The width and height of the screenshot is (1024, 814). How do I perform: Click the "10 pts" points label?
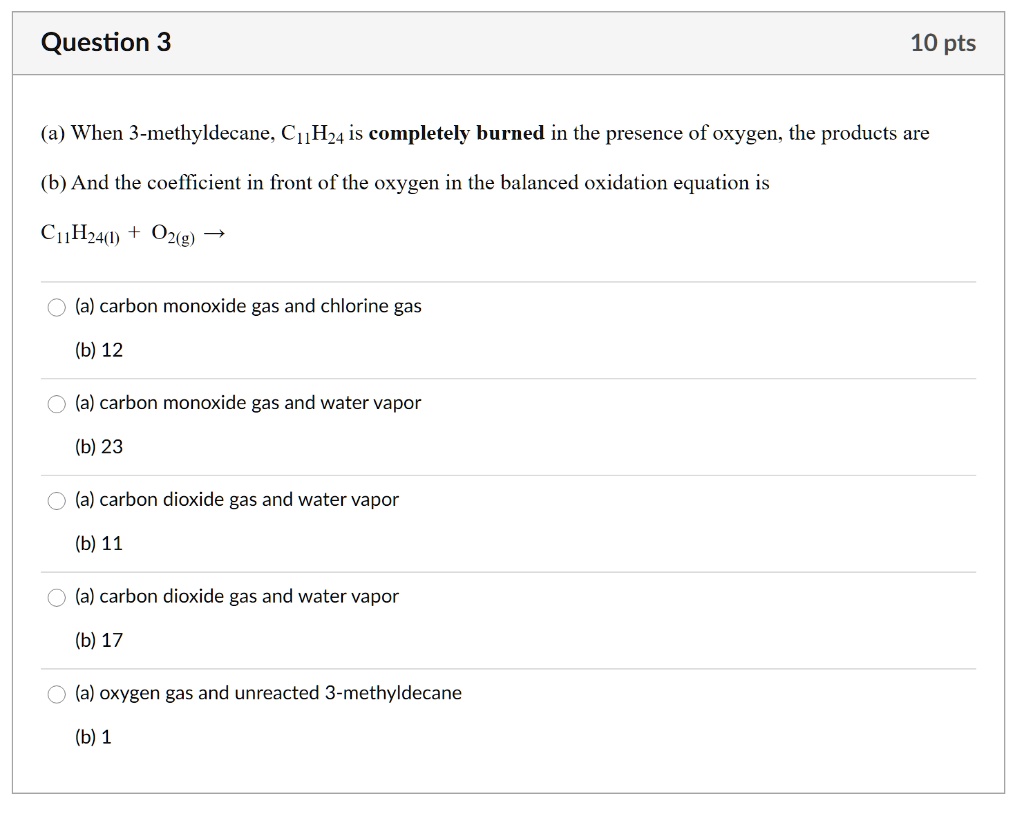[x=943, y=43]
